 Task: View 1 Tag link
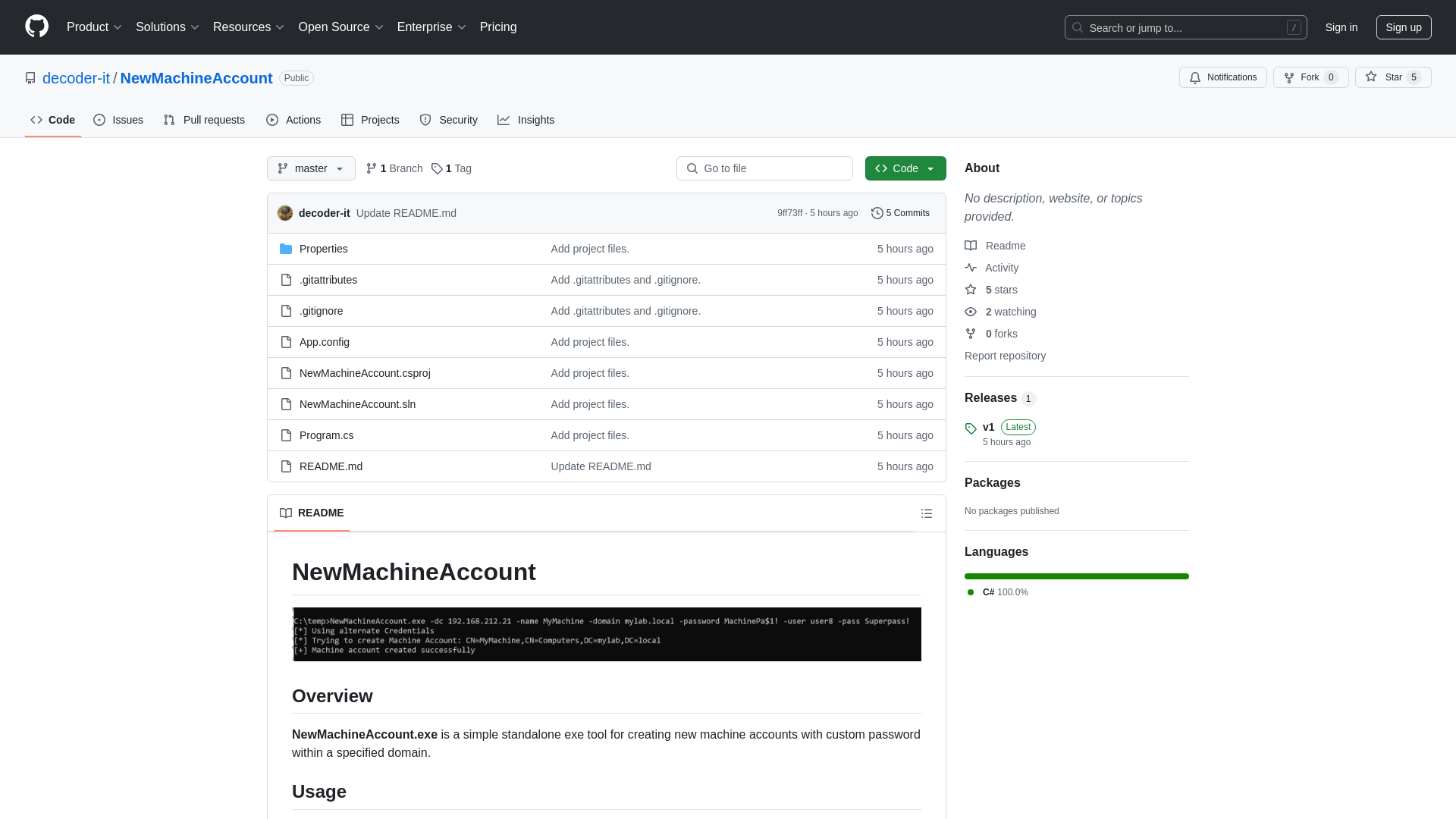point(451,168)
